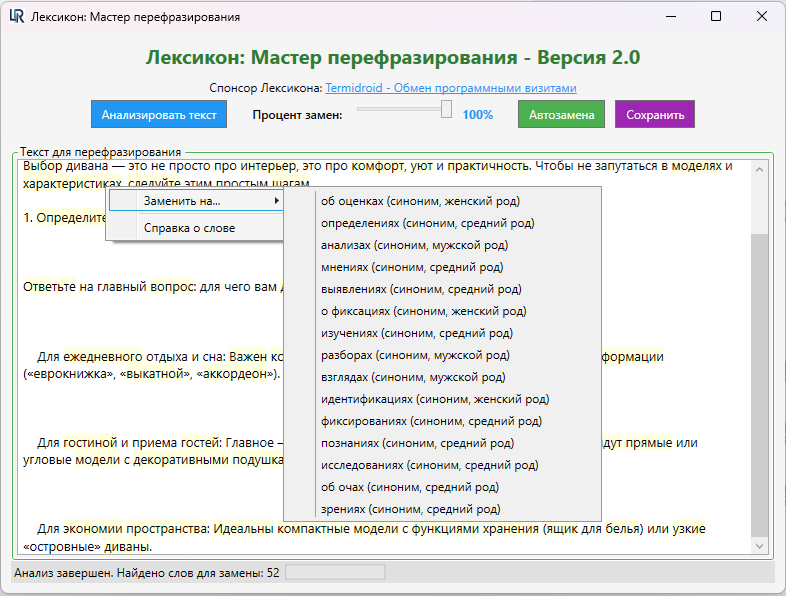Click the Lexicon app icon in title bar
The height and width of the screenshot is (596, 786).
tap(17, 17)
